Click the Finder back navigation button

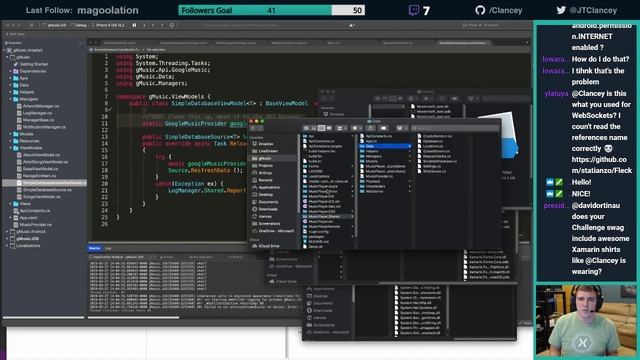click(x=253, y=128)
